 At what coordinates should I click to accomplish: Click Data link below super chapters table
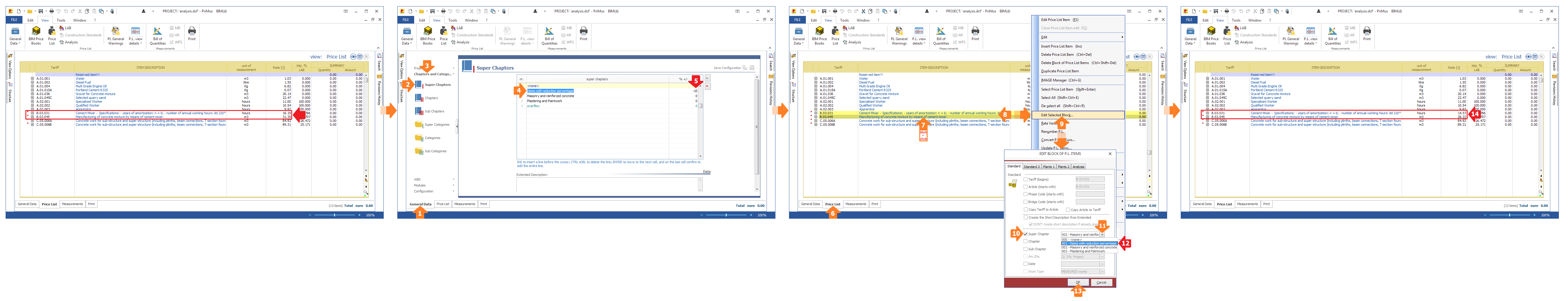(x=706, y=171)
